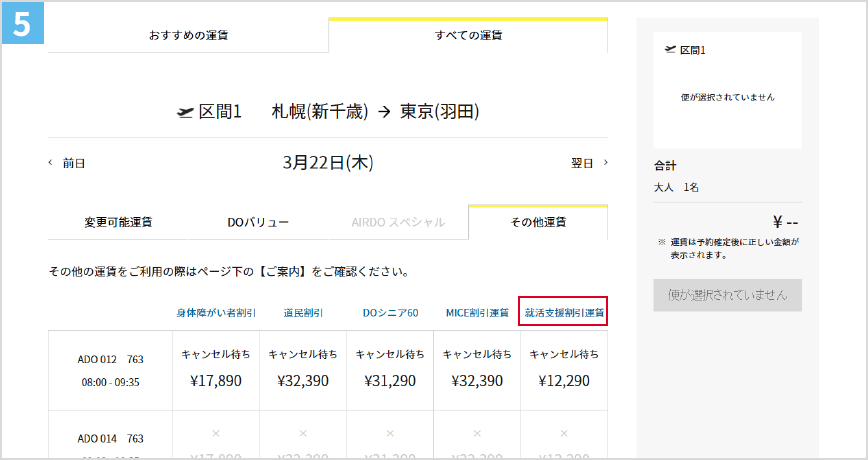Click the sidebar airplane icon by 区間1
This screenshot has width=868, height=460.
point(670,50)
